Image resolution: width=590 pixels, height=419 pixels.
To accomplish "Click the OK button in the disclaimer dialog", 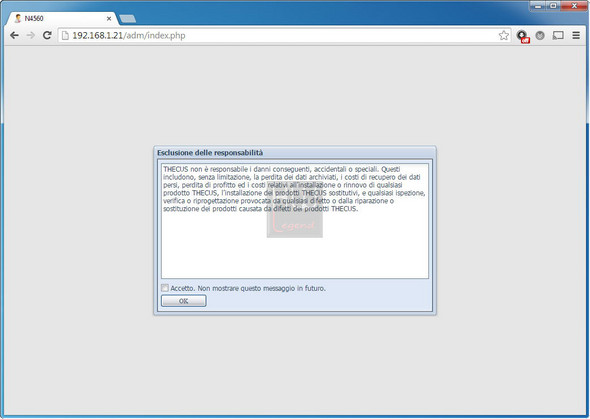I will (184, 301).
